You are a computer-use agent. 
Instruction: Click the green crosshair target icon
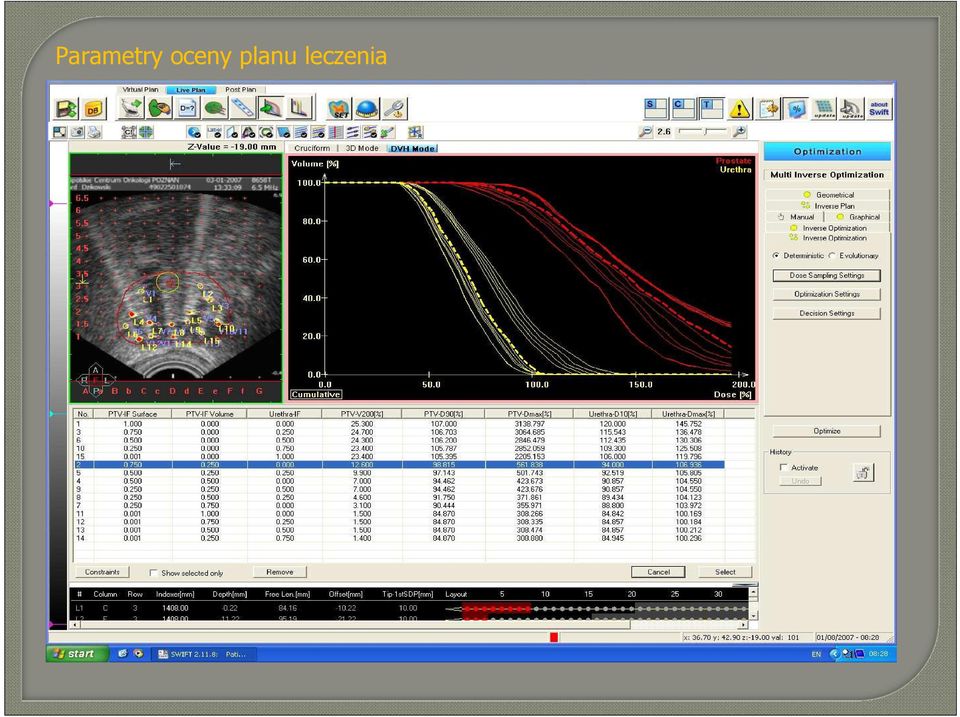pyautogui.click(x=146, y=132)
